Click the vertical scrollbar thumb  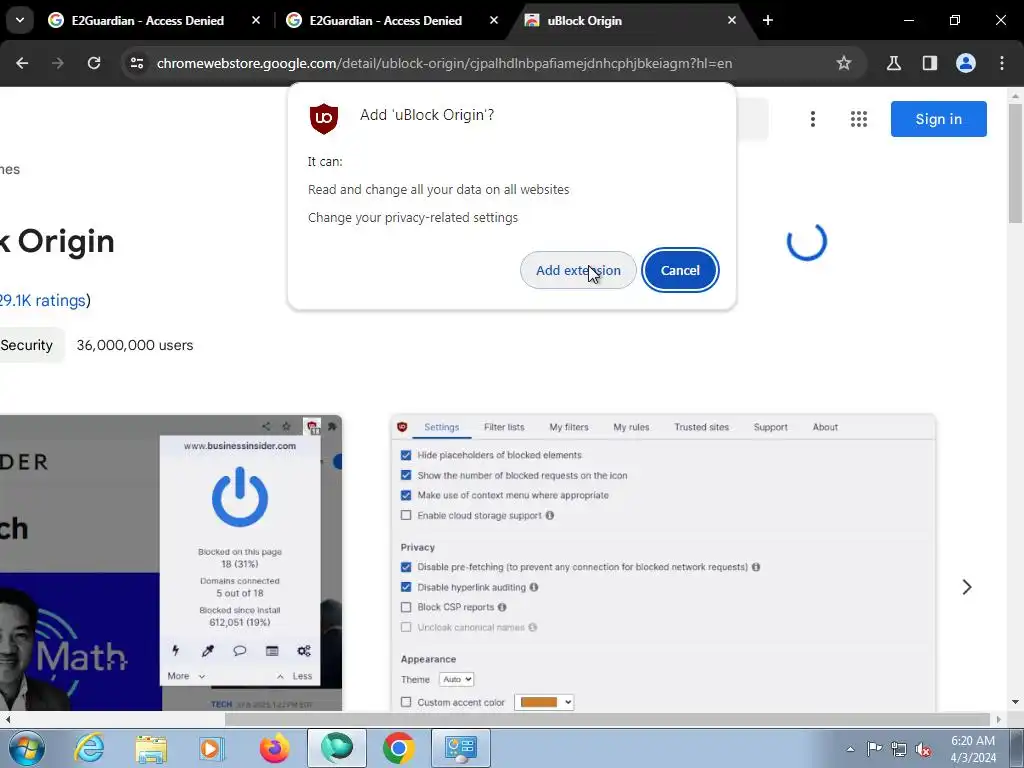click(x=1015, y=163)
